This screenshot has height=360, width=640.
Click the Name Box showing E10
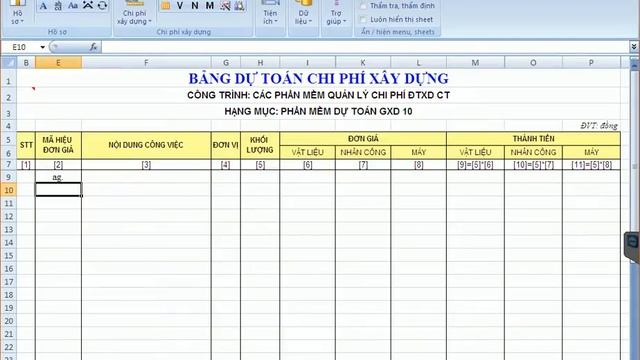point(20,47)
